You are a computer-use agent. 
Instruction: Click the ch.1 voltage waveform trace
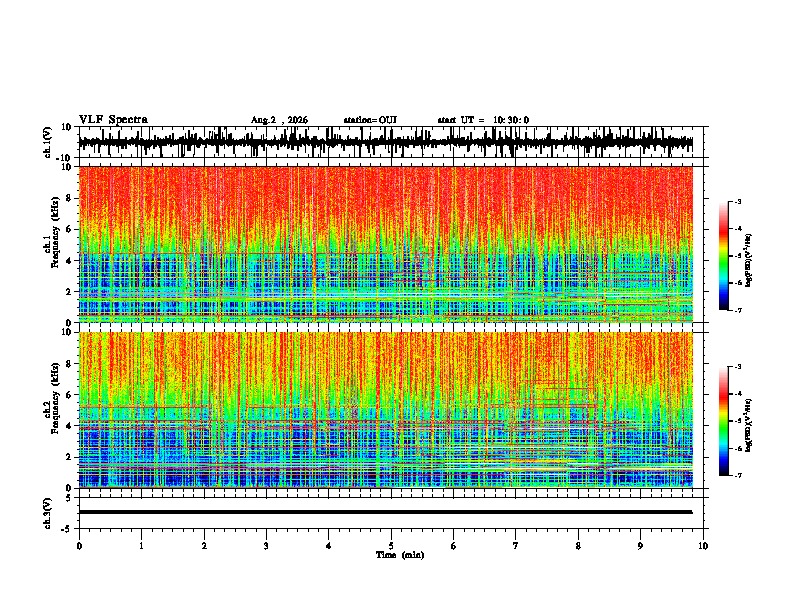pyautogui.click(x=385, y=142)
